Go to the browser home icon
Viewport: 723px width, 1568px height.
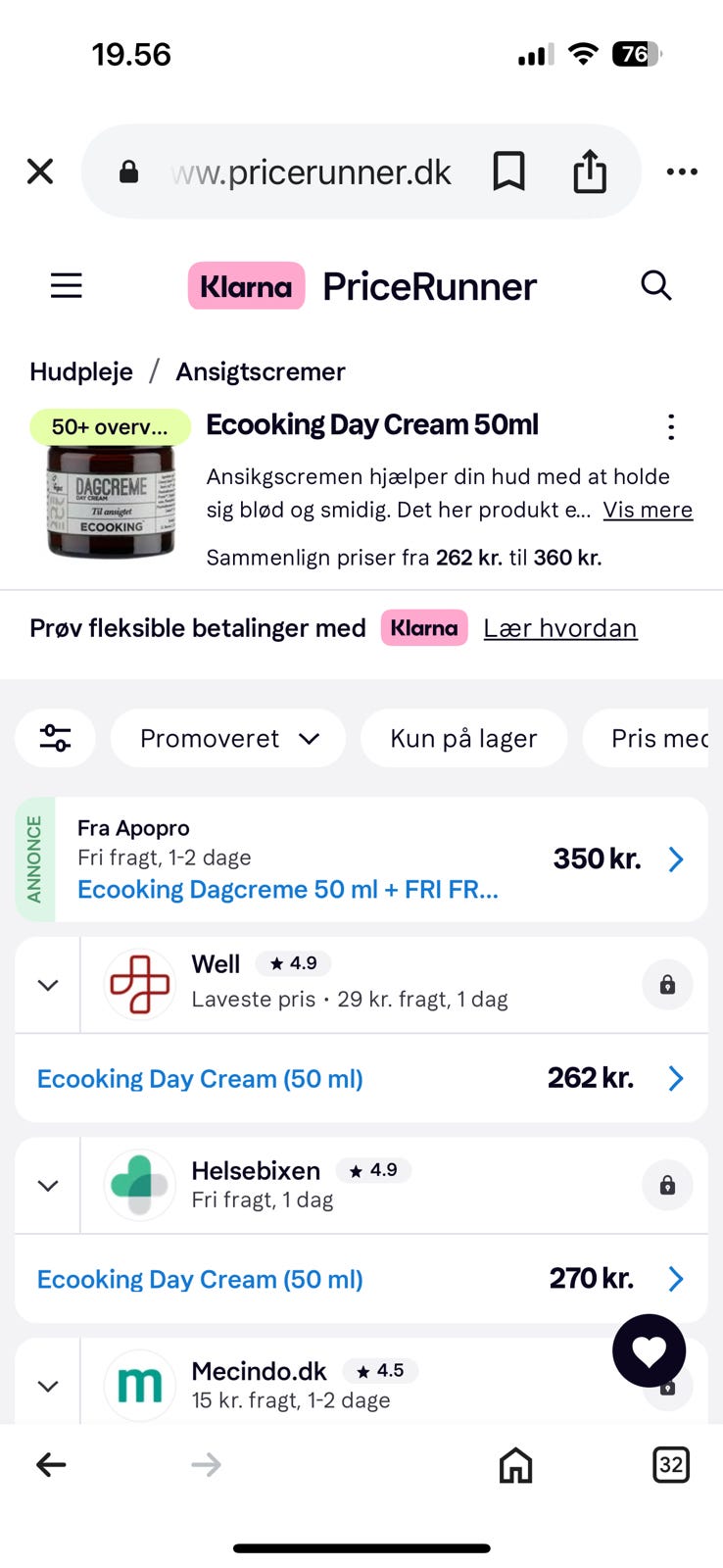click(x=515, y=1465)
